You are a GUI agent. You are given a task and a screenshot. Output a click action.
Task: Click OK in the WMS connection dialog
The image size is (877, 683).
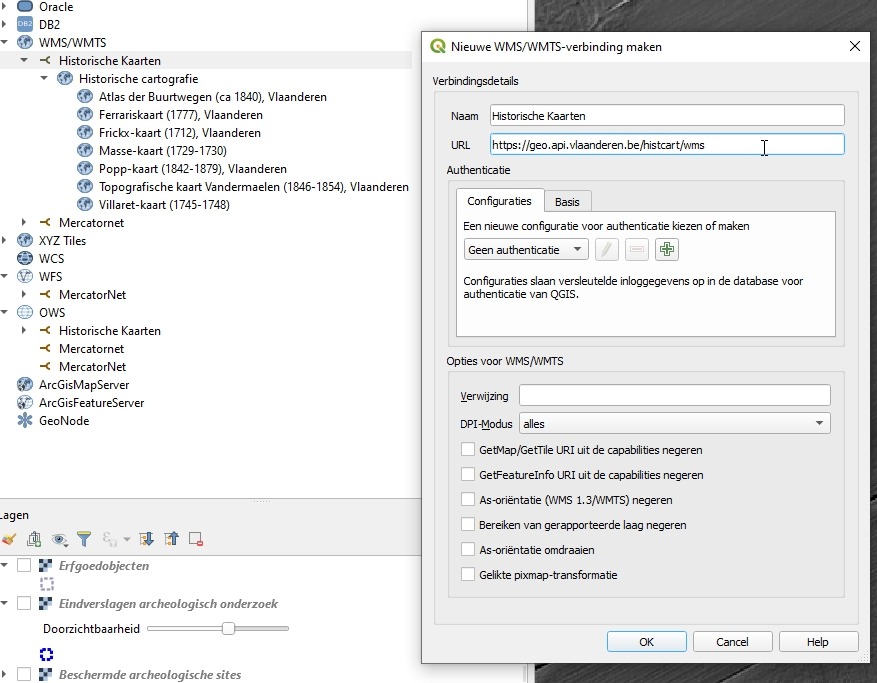pyautogui.click(x=647, y=642)
